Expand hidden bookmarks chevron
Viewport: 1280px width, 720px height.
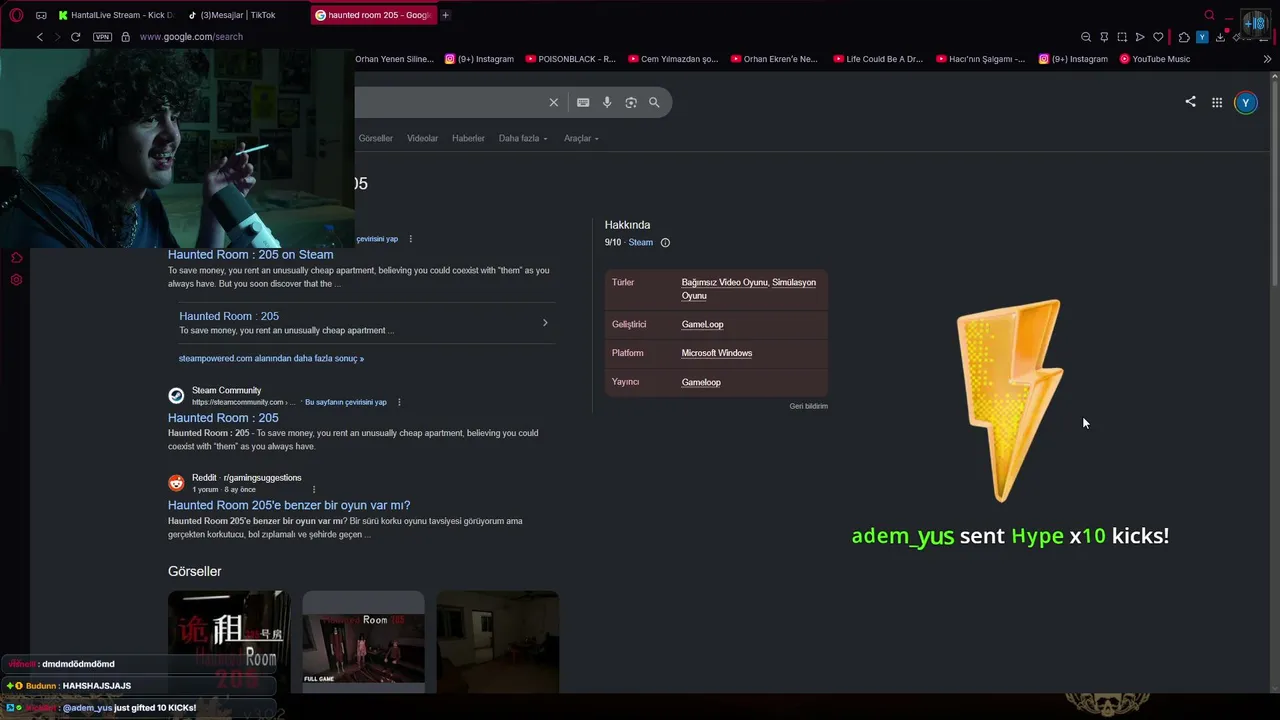coord(1267,59)
